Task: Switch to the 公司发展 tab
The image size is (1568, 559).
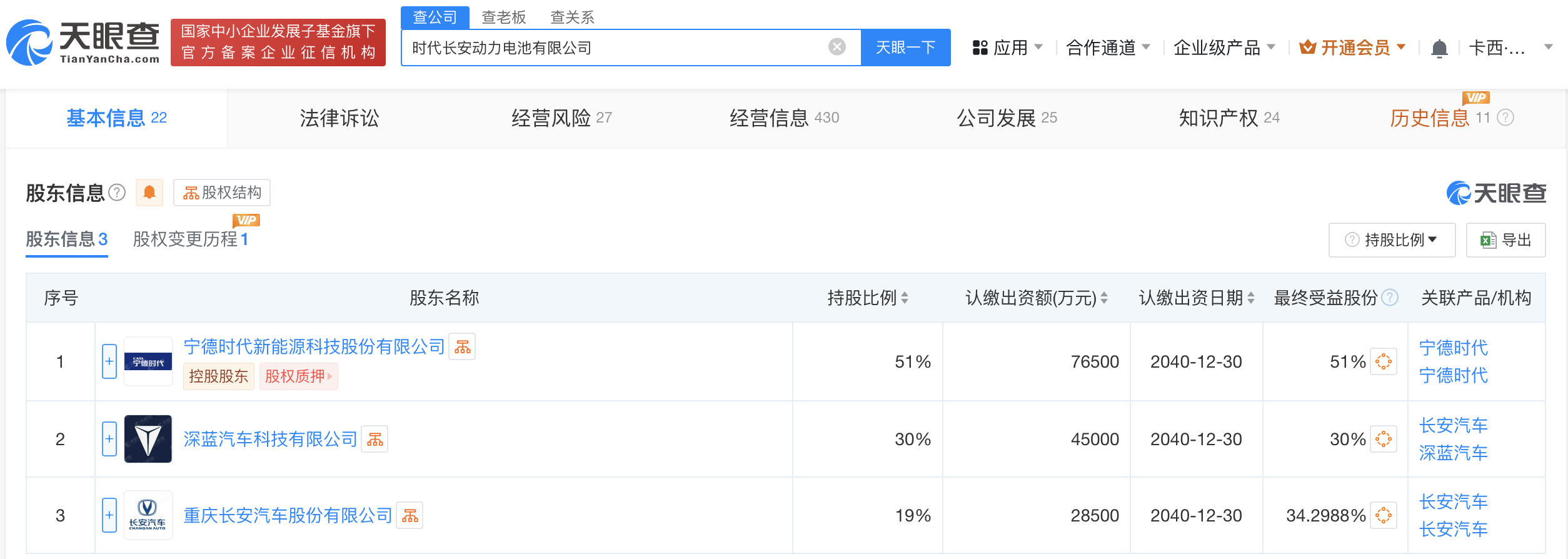Action: (x=1007, y=118)
